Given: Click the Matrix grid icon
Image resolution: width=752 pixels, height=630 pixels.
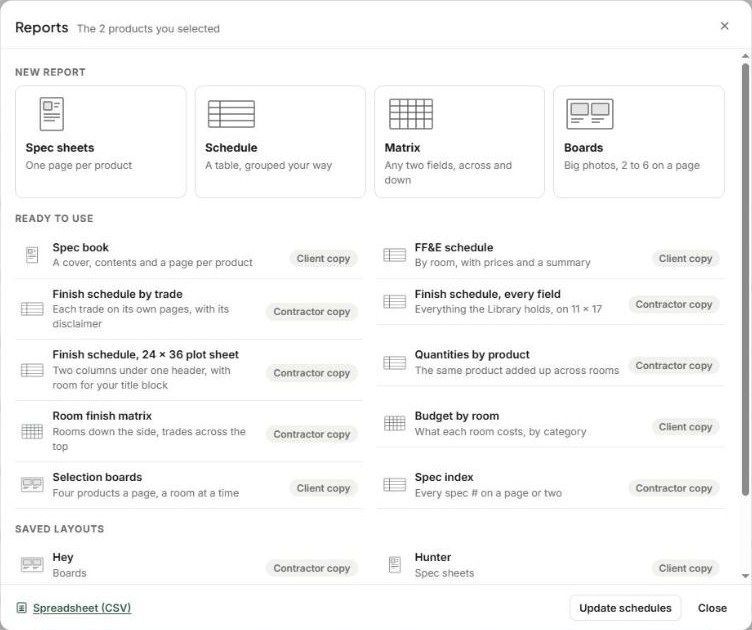Looking at the screenshot, I should [x=411, y=114].
